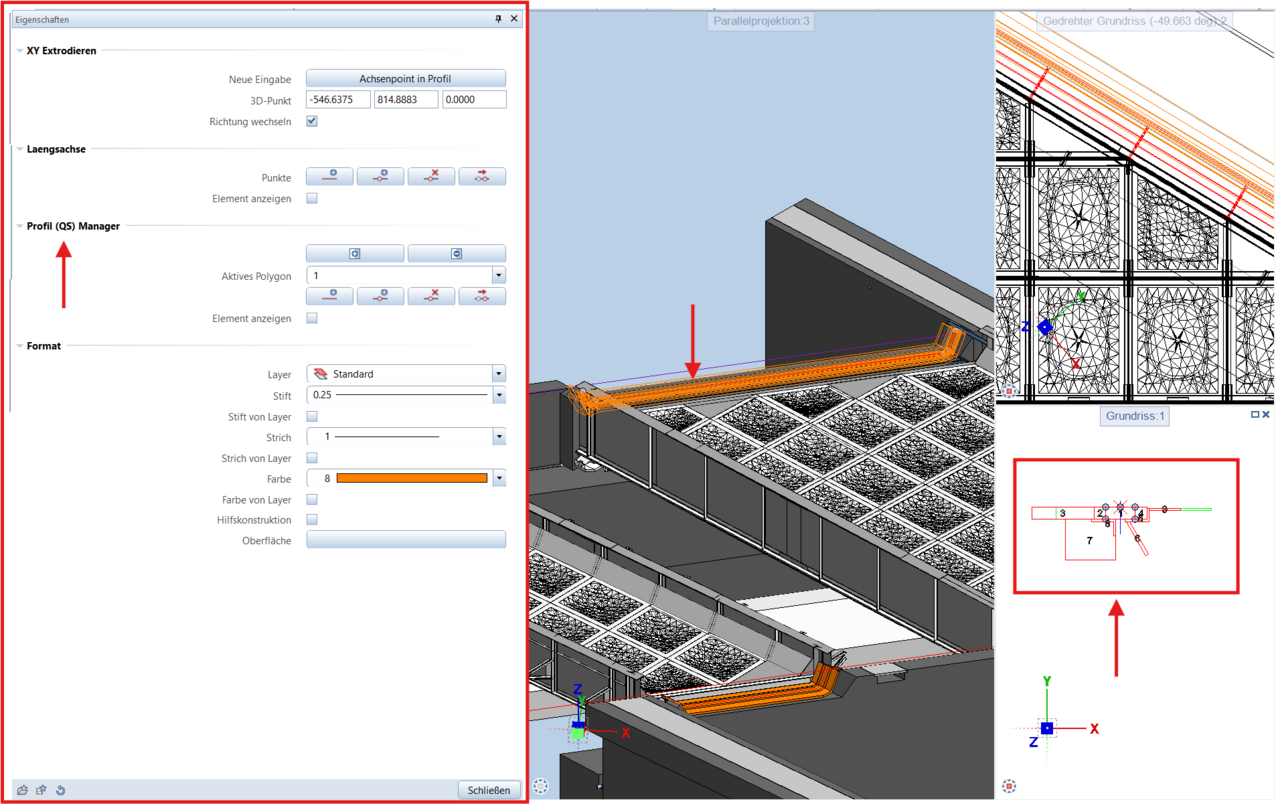The height and width of the screenshot is (804, 1276).
Task: Click the remove polygon button in Profil Manager
Action: point(456,254)
